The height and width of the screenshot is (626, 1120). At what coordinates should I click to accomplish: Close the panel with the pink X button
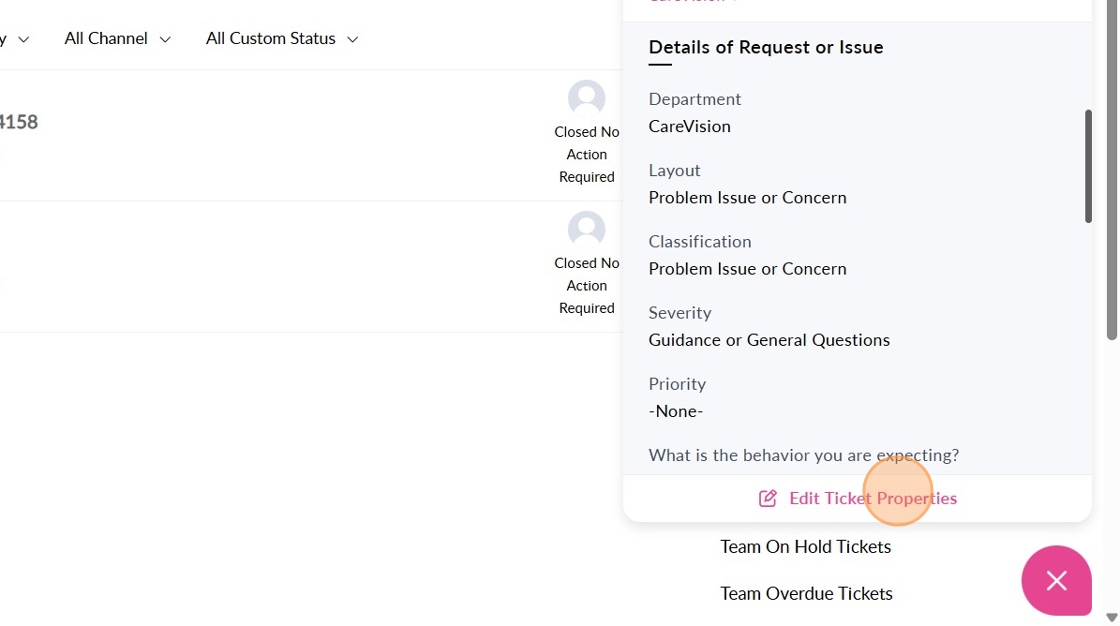point(1056,580)
